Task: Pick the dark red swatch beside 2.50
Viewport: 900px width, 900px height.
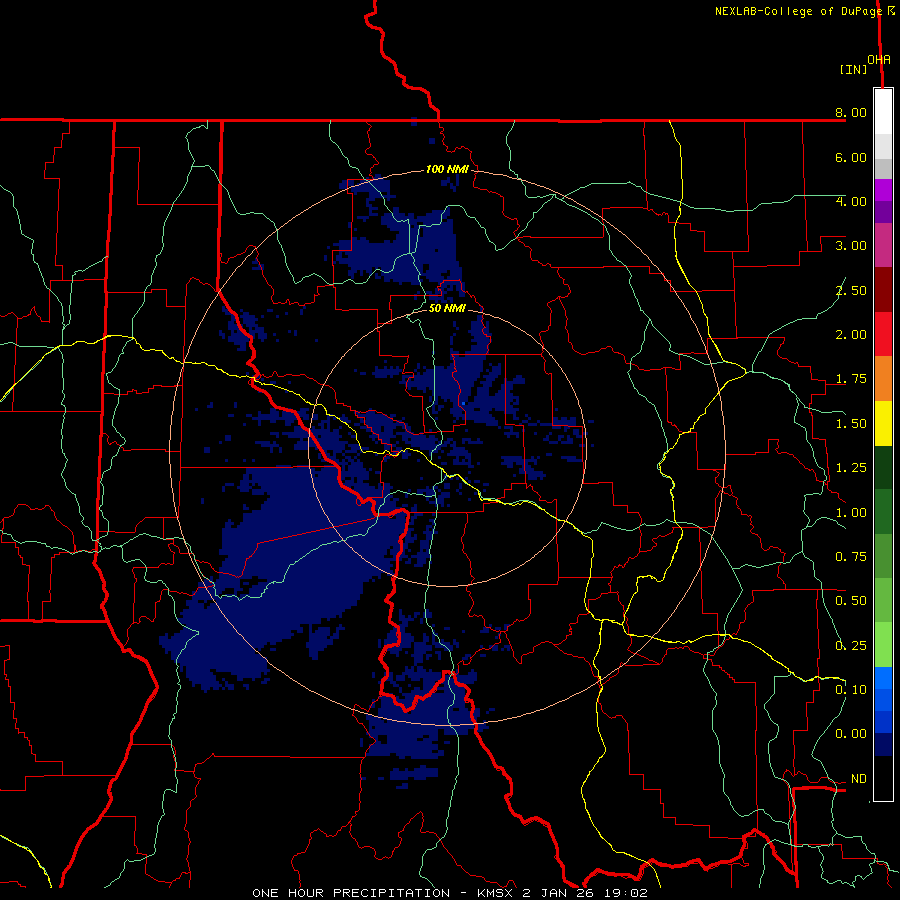Action: 883,290
